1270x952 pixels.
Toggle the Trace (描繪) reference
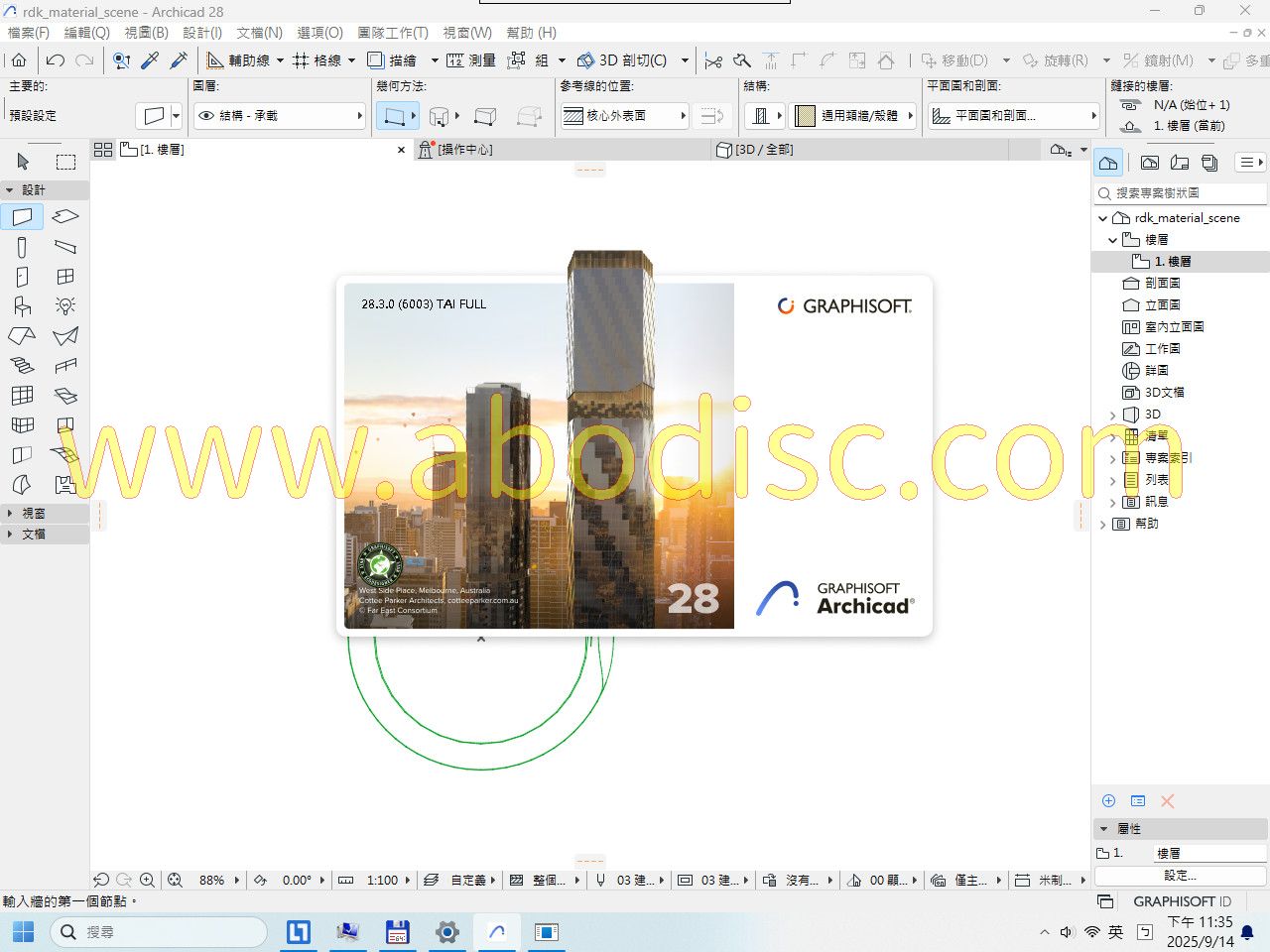coord(392,60)
